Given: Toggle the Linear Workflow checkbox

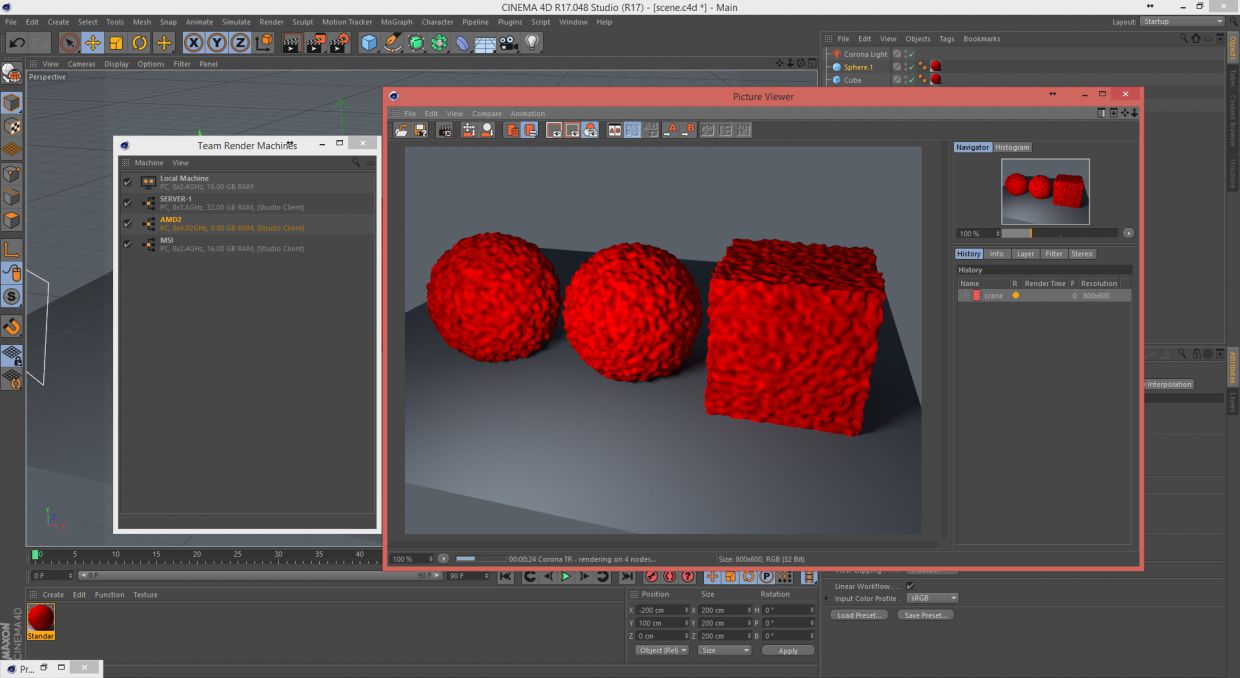Looking at the screenshot, I should [910, 586].
